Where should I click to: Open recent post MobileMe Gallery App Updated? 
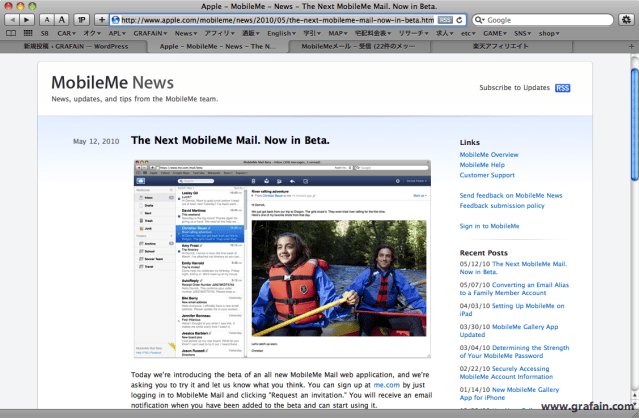point(509,330)
